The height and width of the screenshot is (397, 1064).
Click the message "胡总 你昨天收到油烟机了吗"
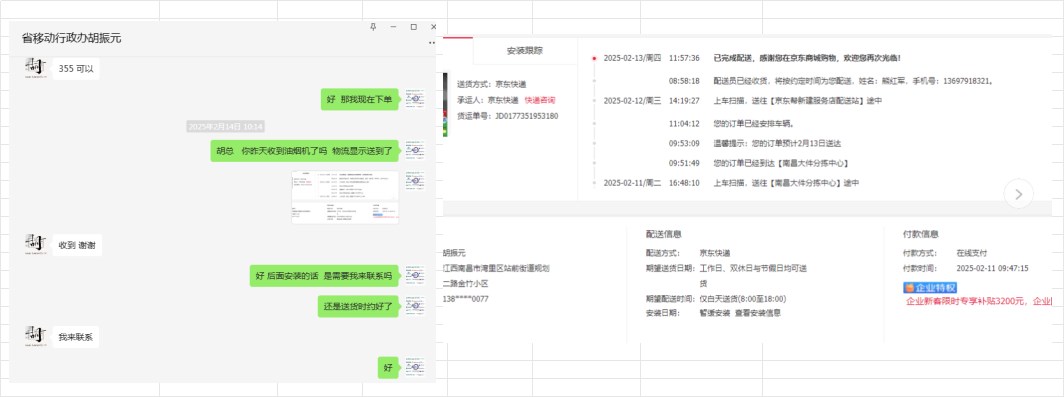pos(305,151)
